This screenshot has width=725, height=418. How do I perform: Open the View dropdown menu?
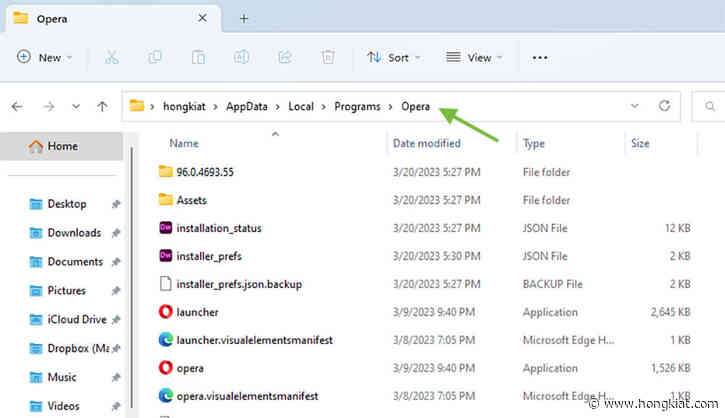tap(474, 57)
